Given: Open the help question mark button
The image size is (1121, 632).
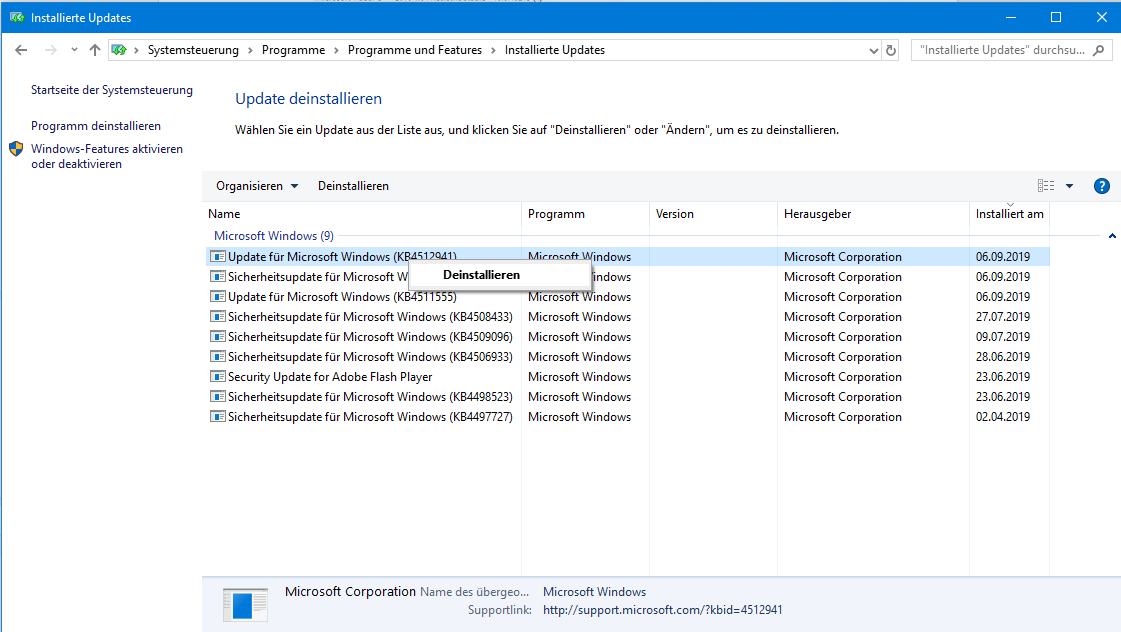Looking at the screenshot, I should coord(1102,186).
